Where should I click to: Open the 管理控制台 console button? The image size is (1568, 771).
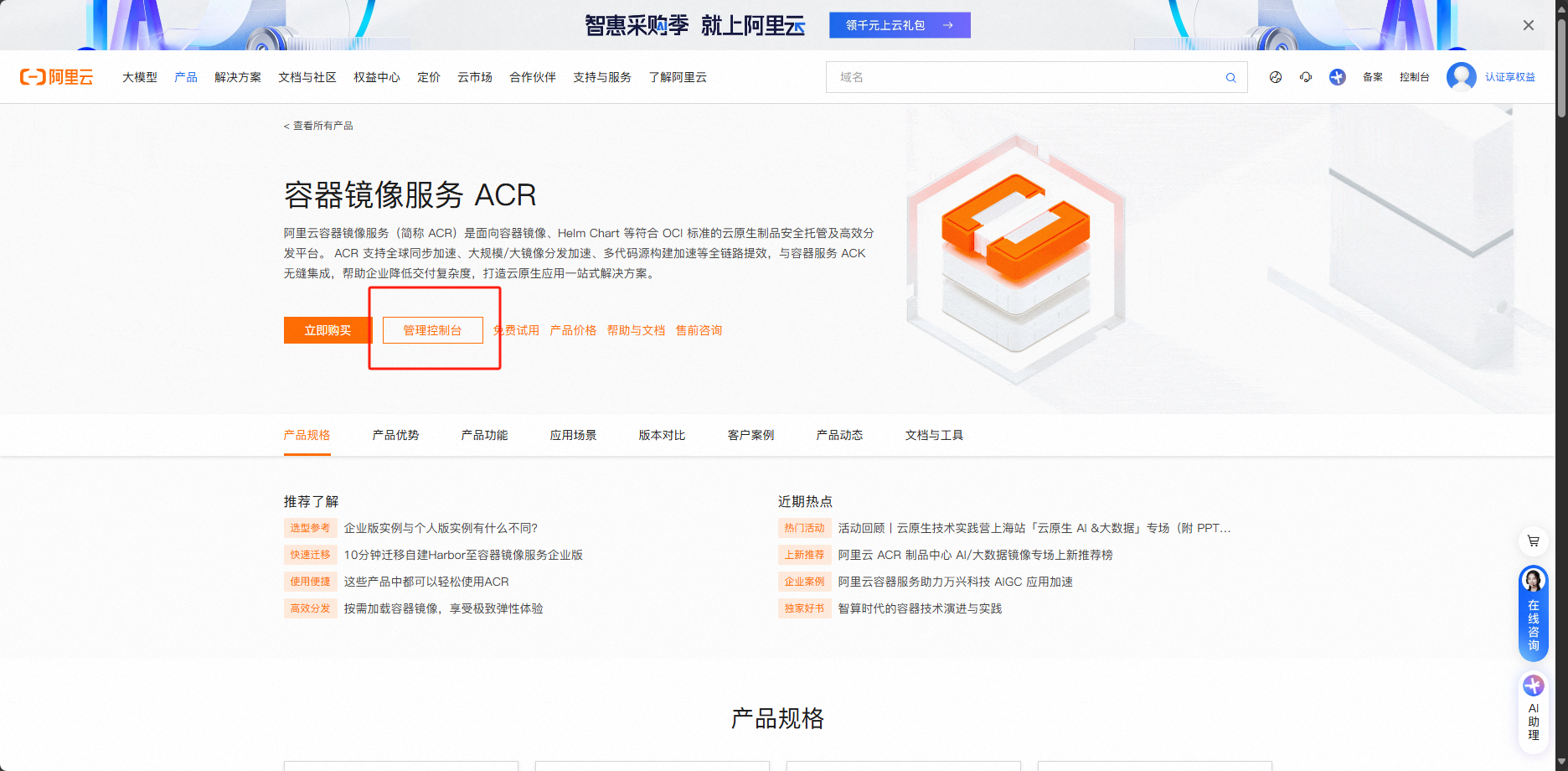433,329
